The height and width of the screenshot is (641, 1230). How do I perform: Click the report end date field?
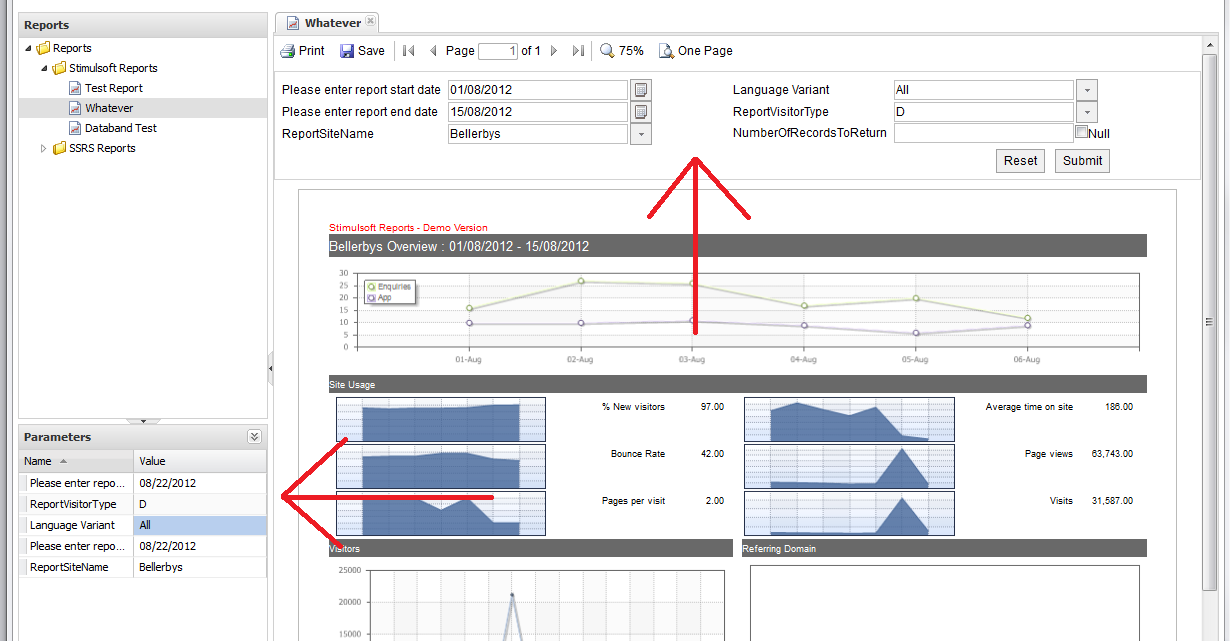pos(538,112)
